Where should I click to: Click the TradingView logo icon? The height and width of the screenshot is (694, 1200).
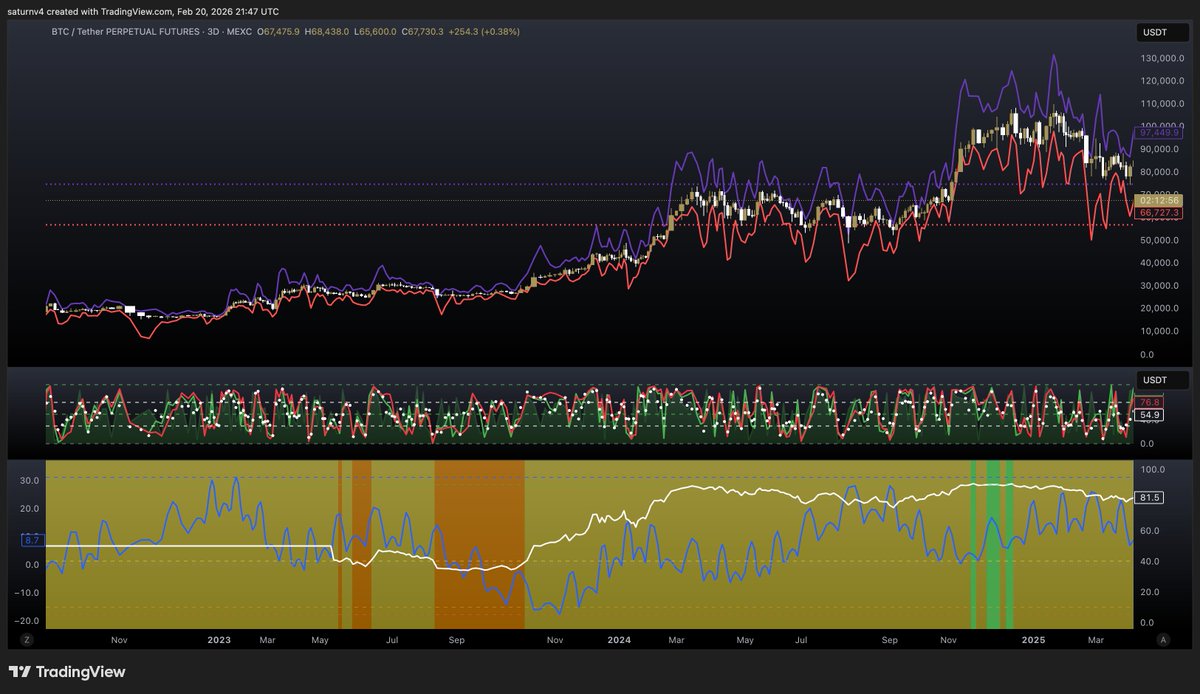20,672
